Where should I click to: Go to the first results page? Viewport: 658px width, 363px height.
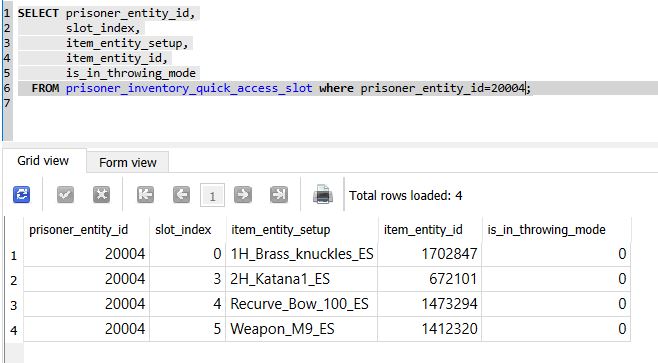click(x=145, y=195)
